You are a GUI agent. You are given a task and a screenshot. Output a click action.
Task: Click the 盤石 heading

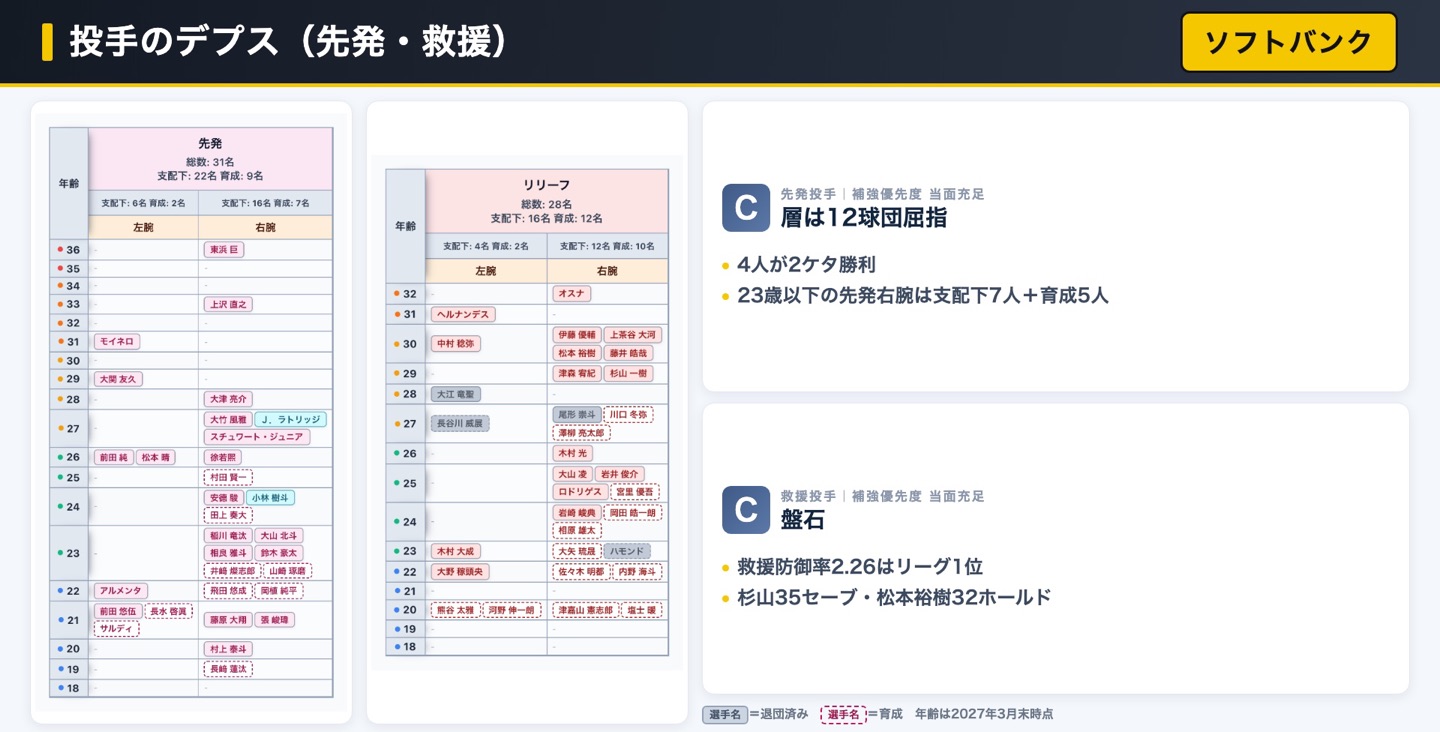(803, 519)
